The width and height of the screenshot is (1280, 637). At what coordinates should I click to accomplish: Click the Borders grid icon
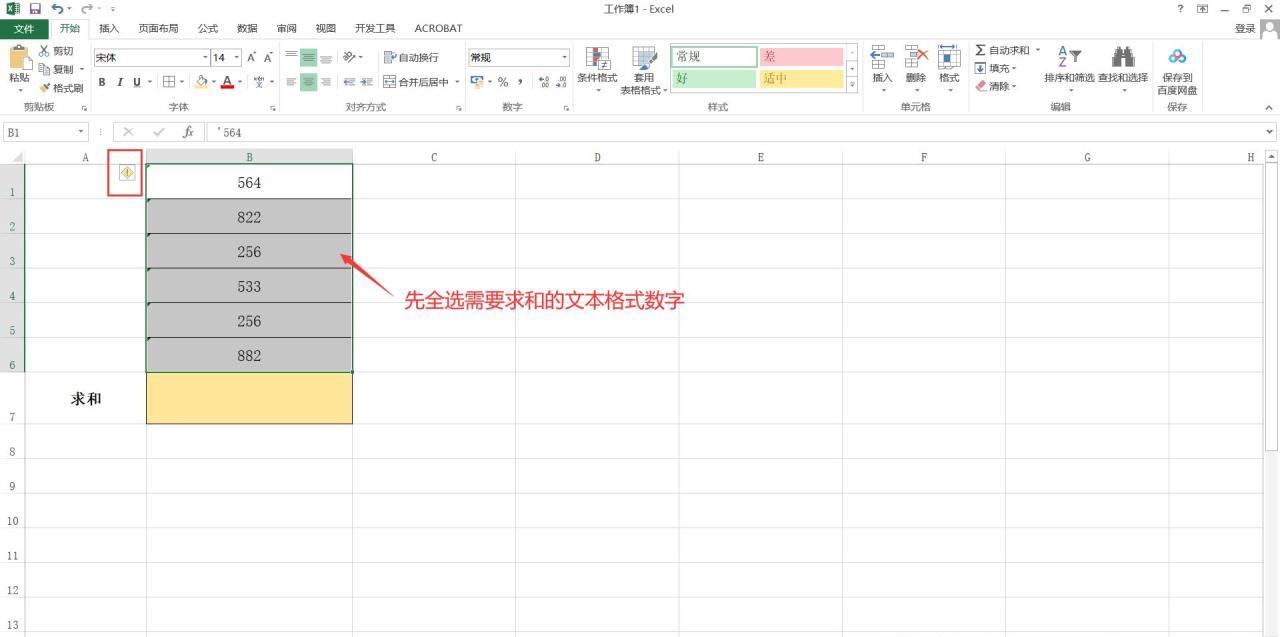[169, 82]
